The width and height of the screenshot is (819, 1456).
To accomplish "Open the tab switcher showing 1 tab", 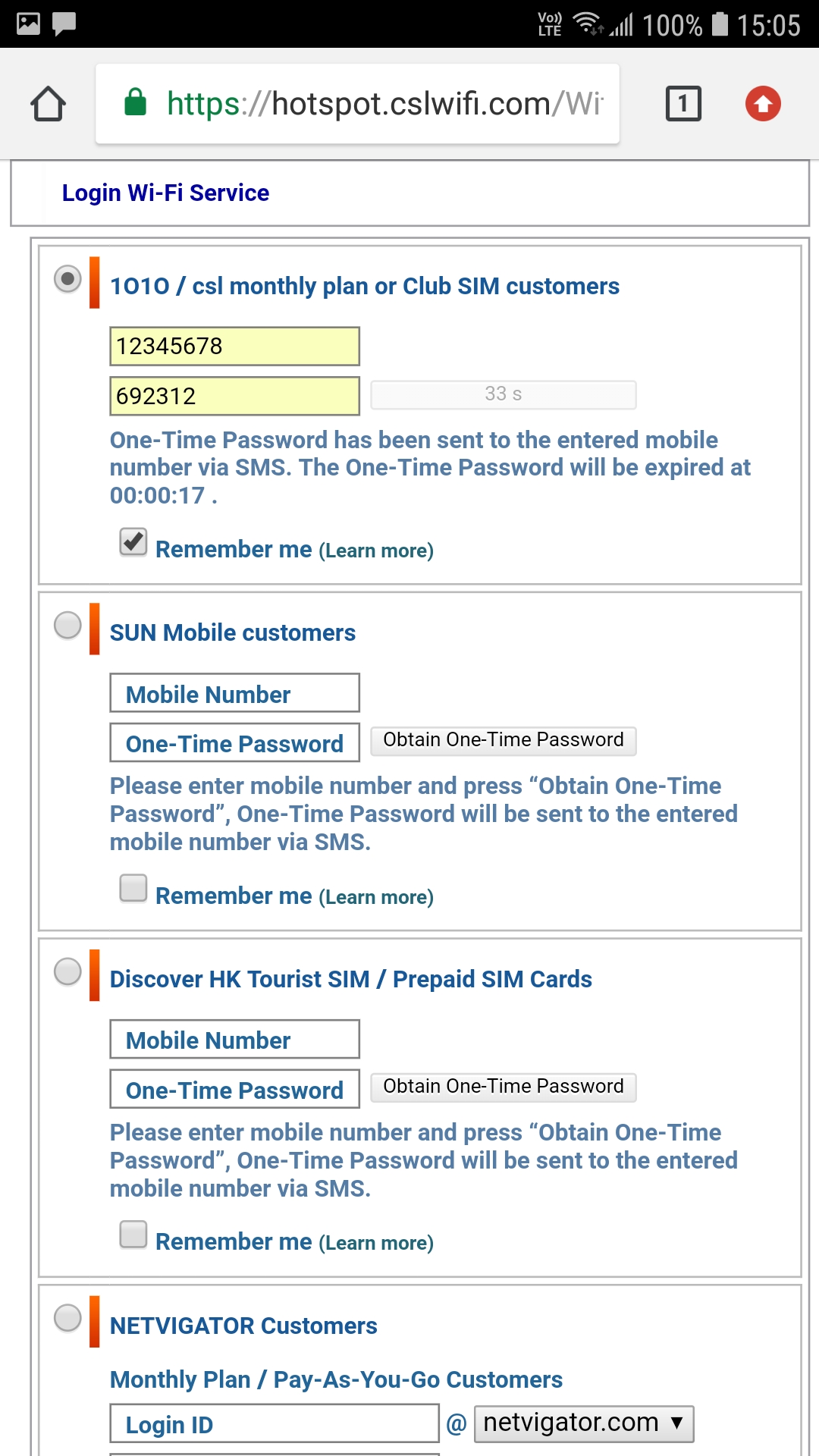I will pyautogui.click(x=682, y=104).
